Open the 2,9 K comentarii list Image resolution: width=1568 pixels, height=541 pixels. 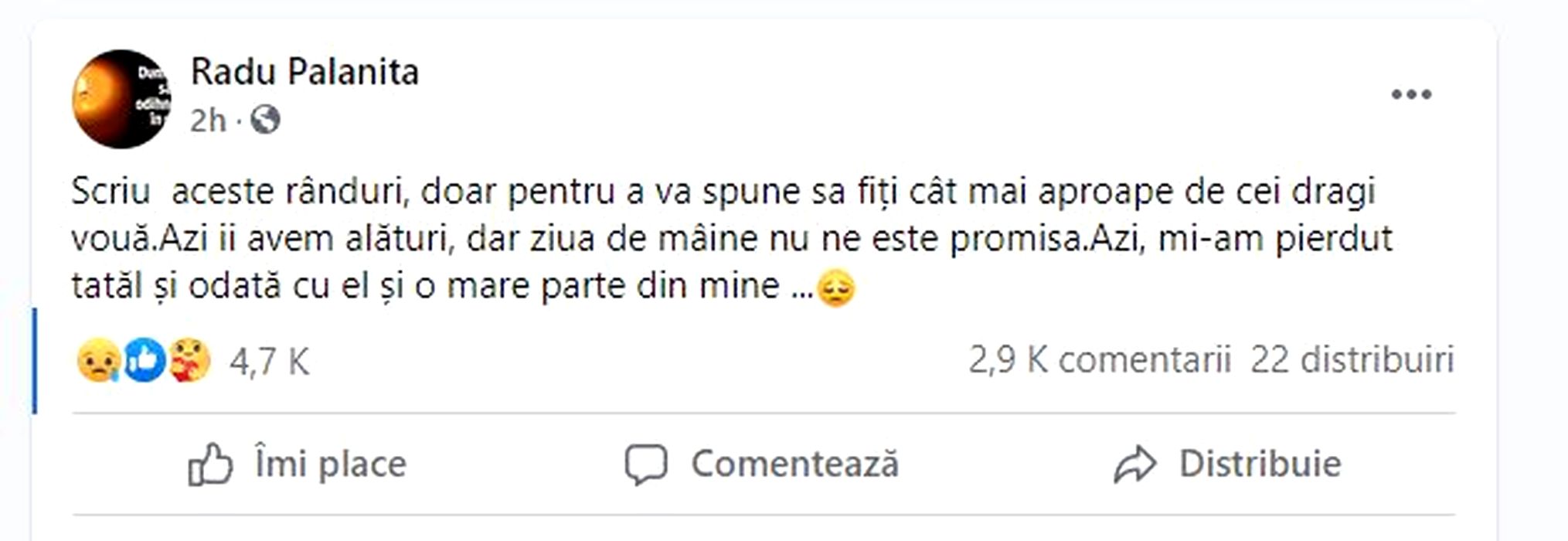point(1099,360)
